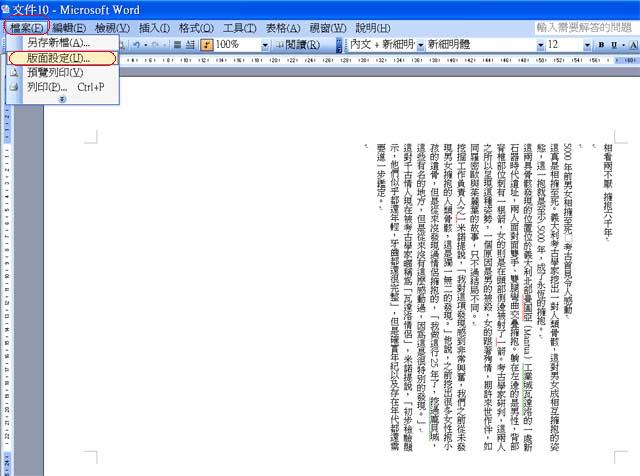Click the printer icon in the menu

pos(14,87)
